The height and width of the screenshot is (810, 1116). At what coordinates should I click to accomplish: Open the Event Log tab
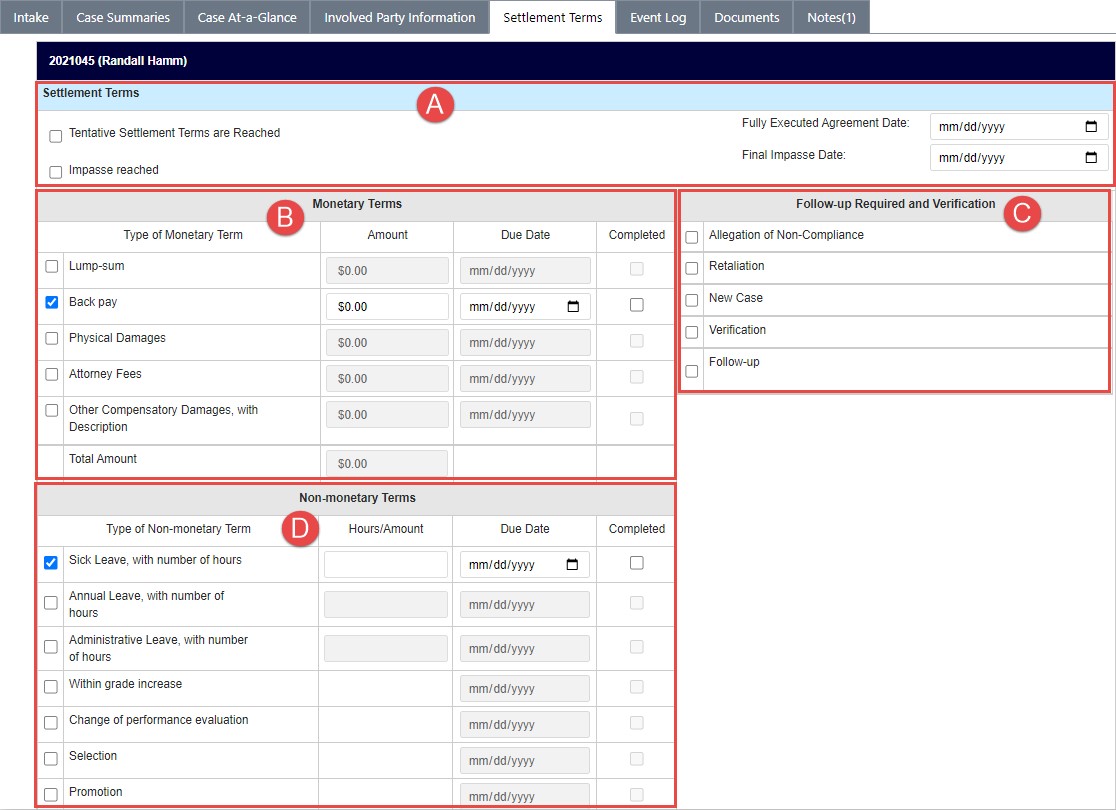(x=658, y=17)
